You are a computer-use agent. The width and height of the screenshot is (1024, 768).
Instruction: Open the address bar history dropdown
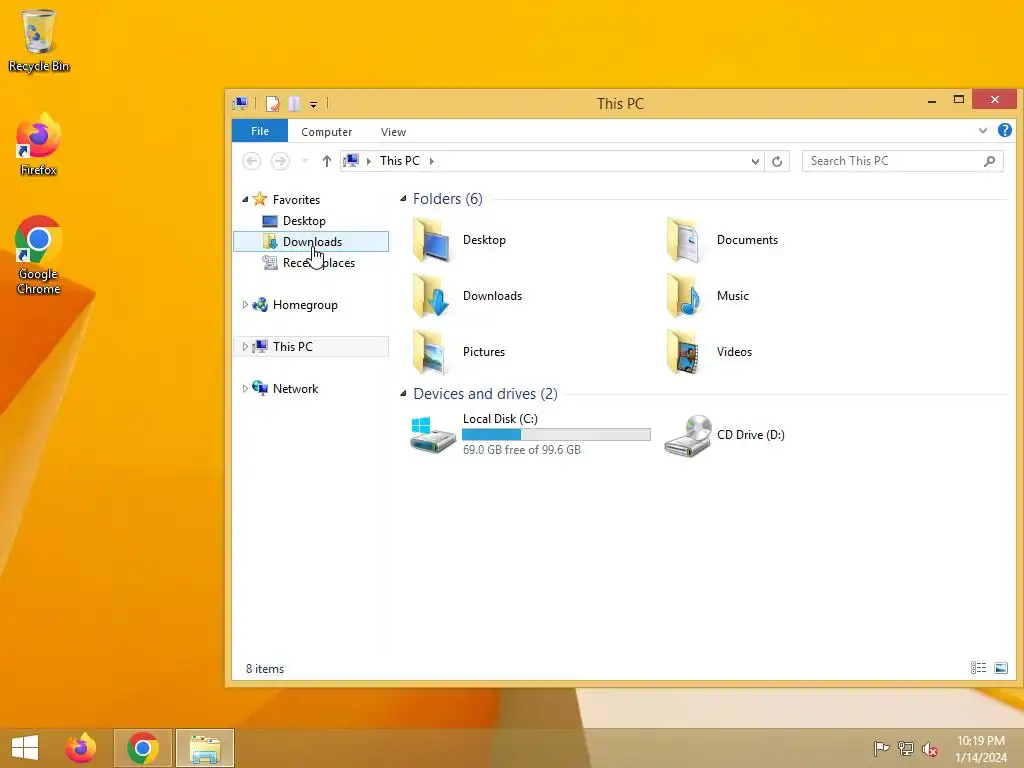[x=755, y=161]
